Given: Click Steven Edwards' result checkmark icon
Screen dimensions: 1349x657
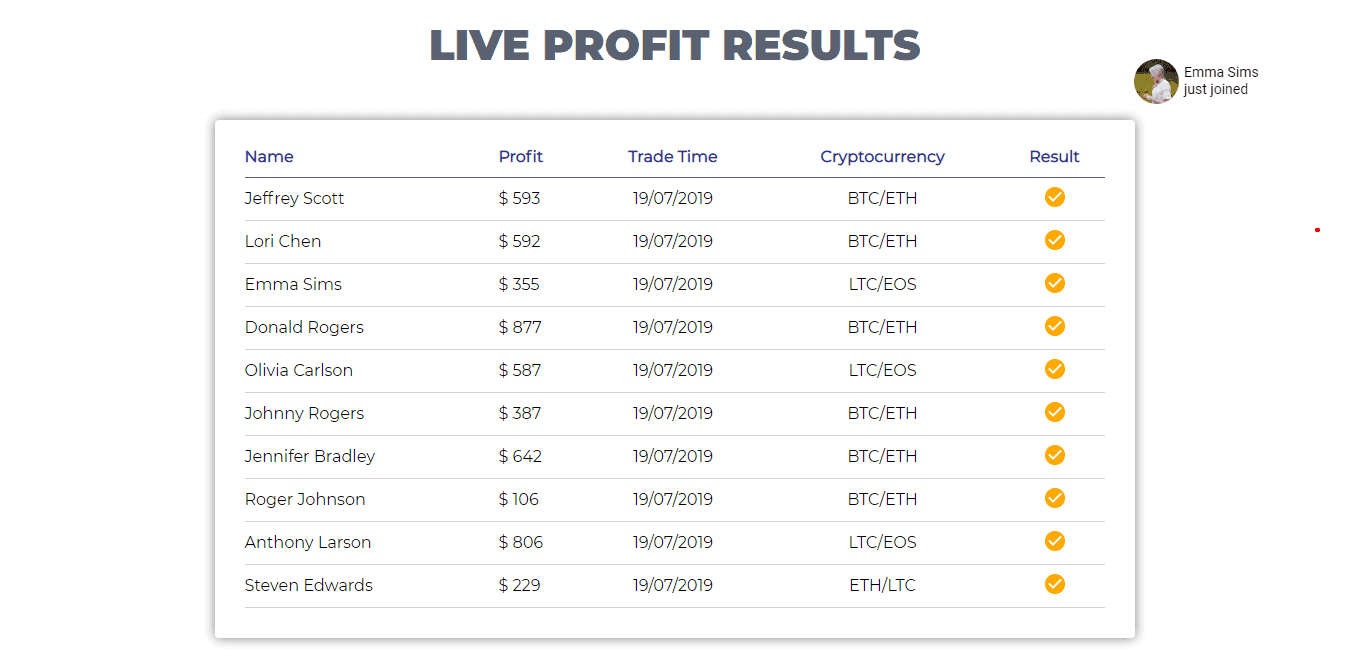Looking at the screenshot, I should 1054,584.
